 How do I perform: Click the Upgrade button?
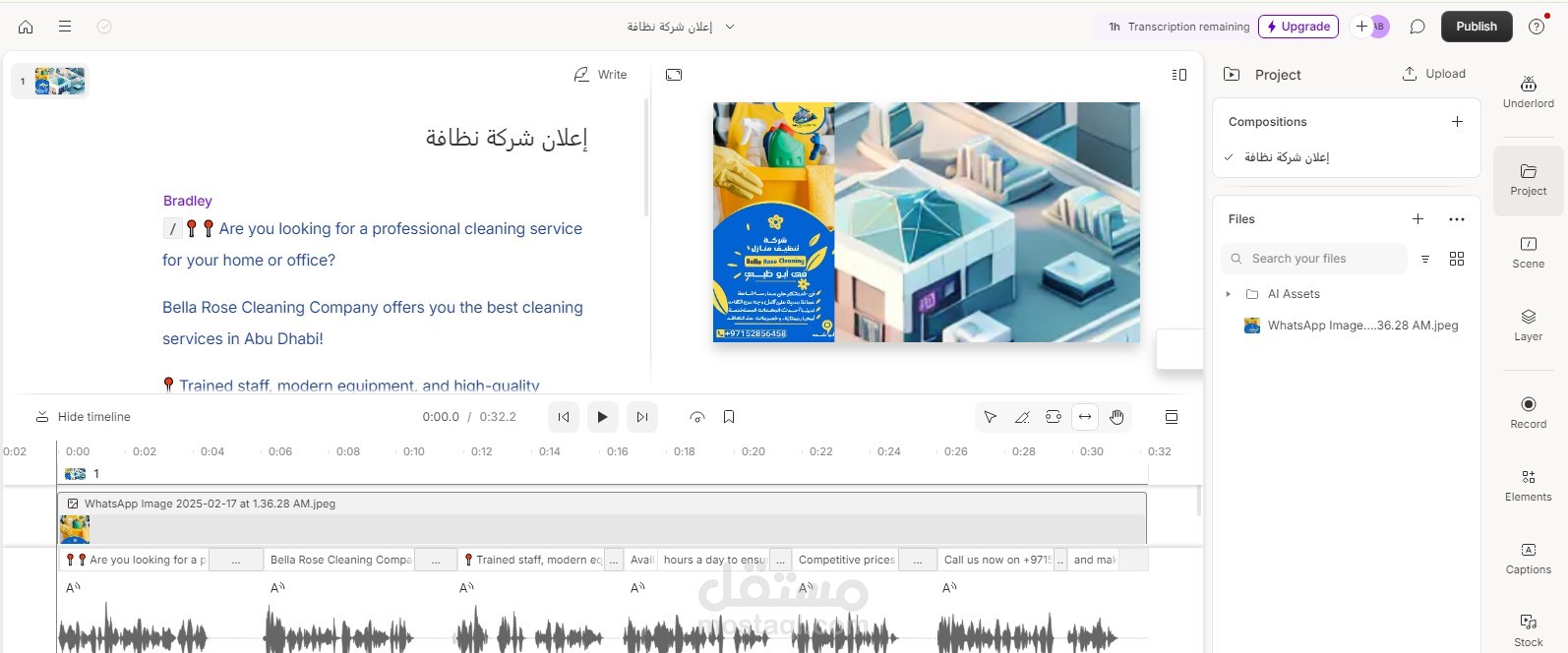coord(1298,27)
